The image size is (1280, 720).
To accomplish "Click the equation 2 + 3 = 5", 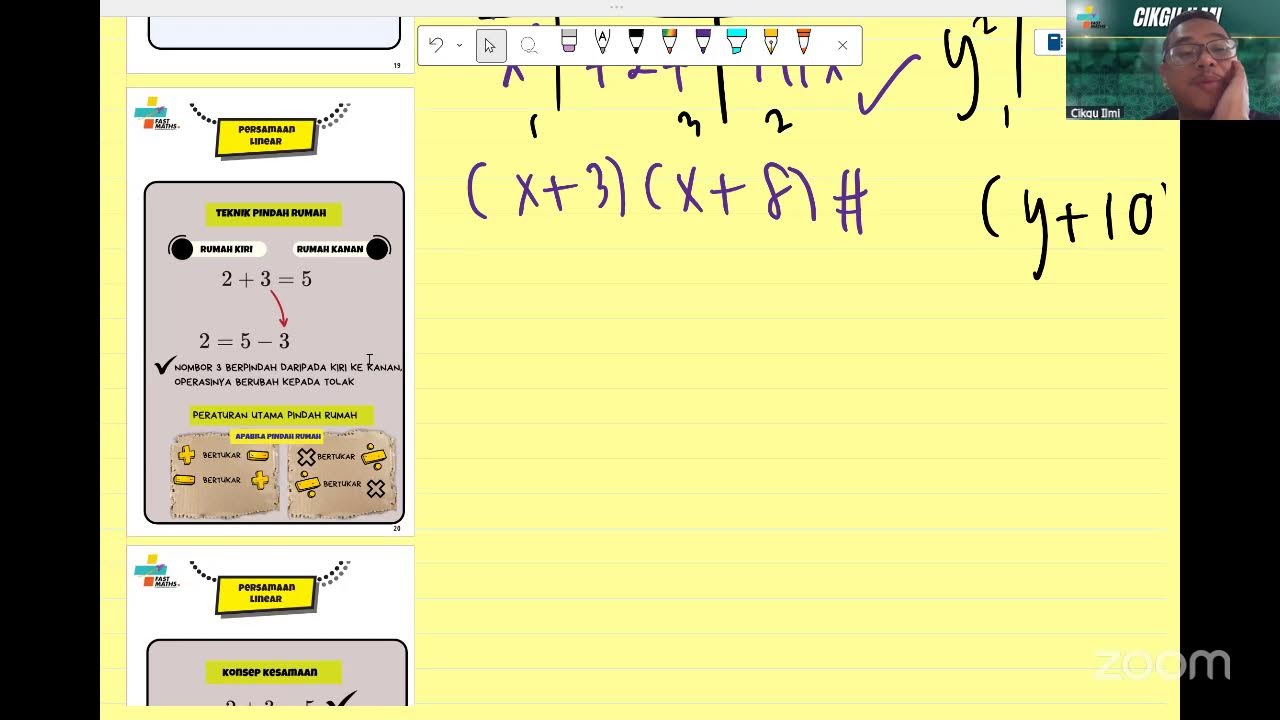I will [267, 279].
